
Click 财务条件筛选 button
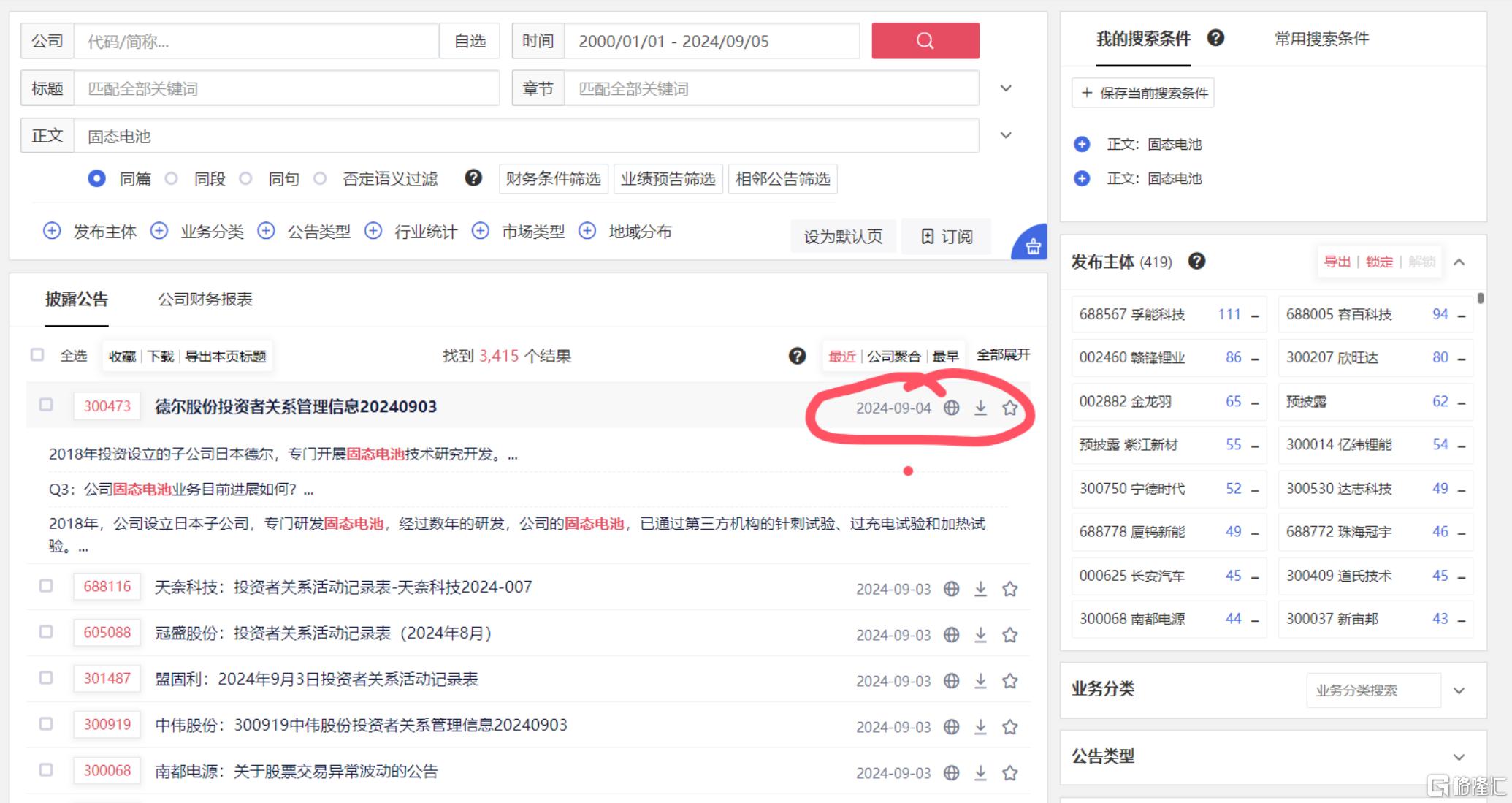point(553,179)
